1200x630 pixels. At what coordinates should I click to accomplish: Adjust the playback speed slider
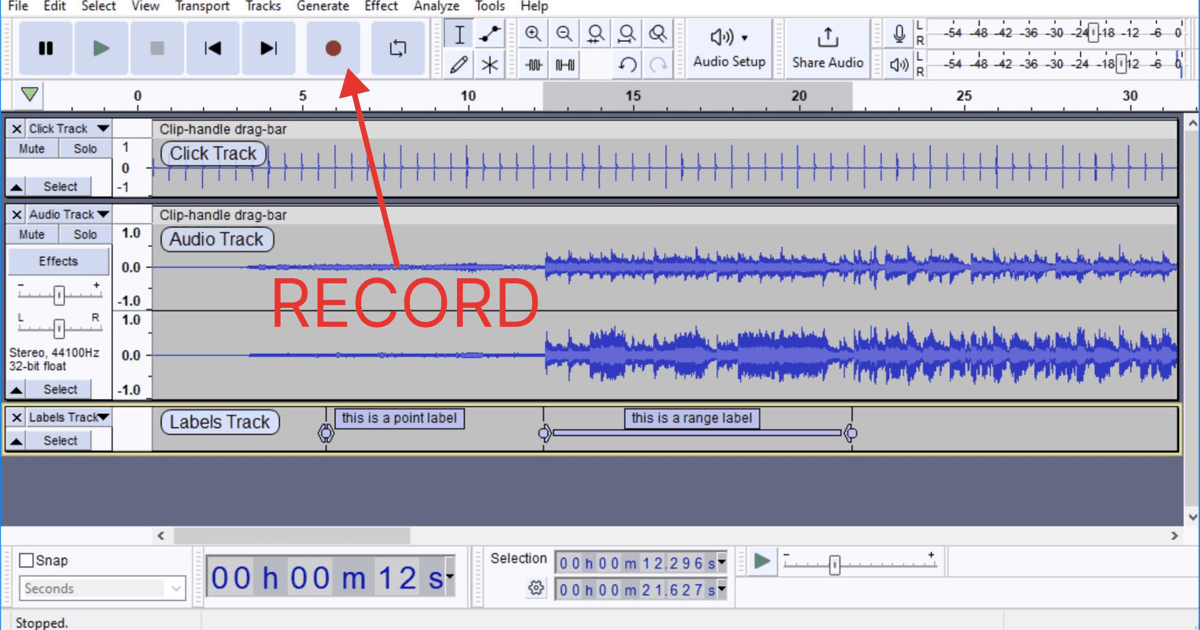[835, 565]
